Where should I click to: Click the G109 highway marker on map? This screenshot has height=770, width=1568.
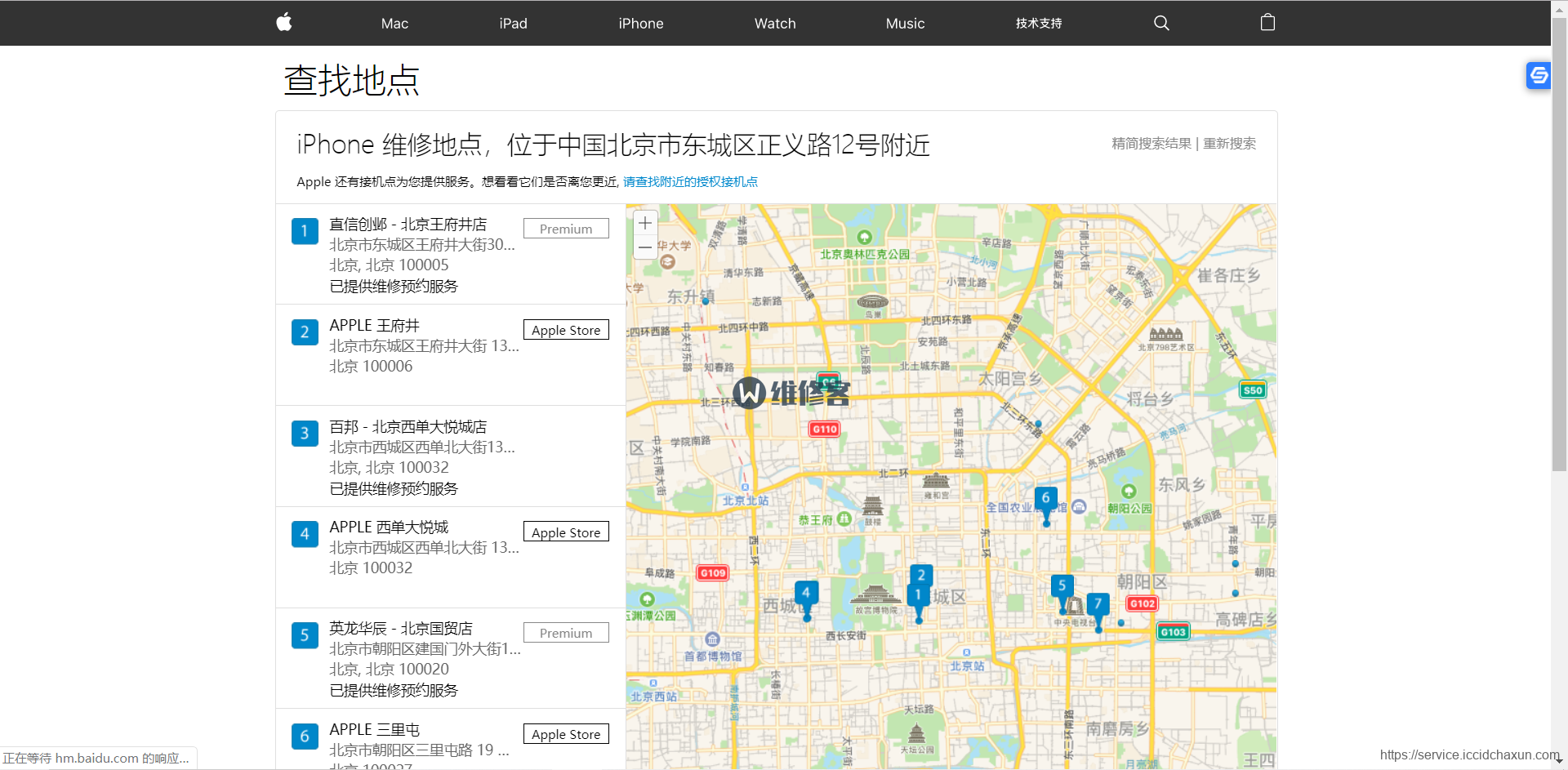point(712,573)
